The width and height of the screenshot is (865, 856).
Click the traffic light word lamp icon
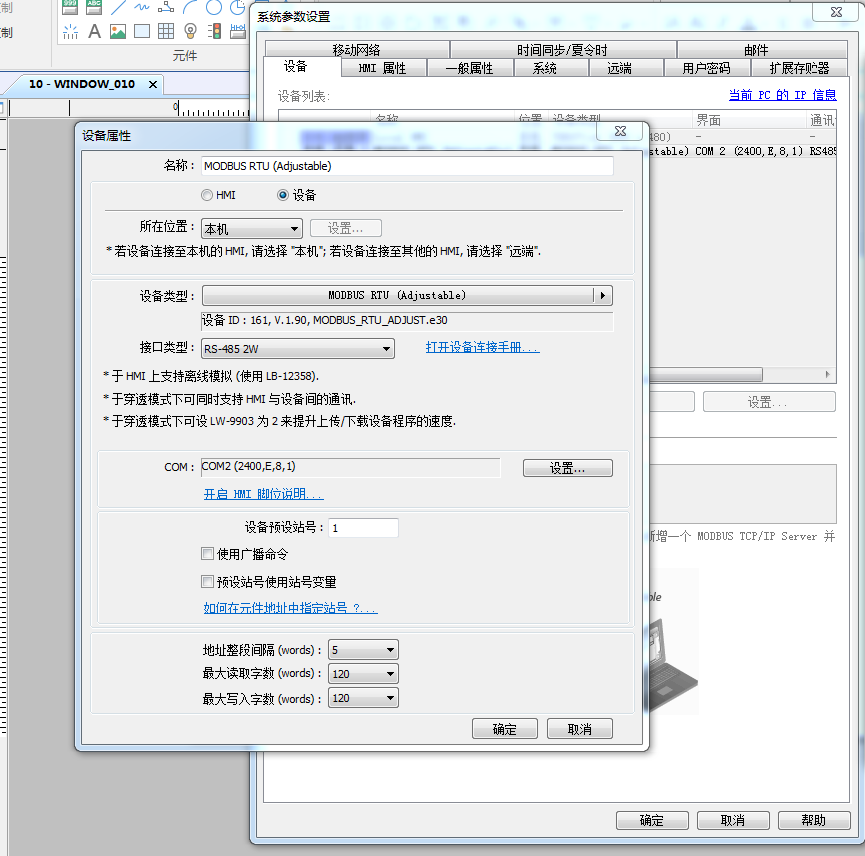[x=214, y=31]
